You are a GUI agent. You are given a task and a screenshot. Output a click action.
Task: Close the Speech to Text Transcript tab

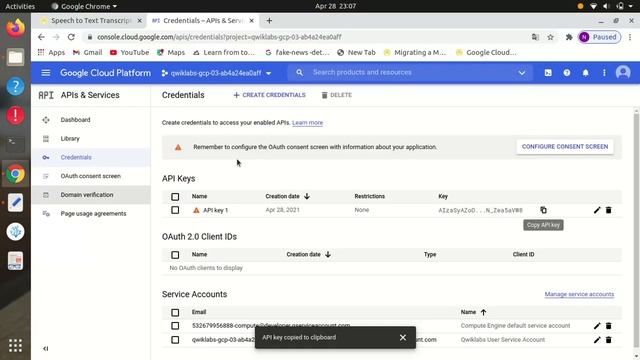click(x=139, y=20)
